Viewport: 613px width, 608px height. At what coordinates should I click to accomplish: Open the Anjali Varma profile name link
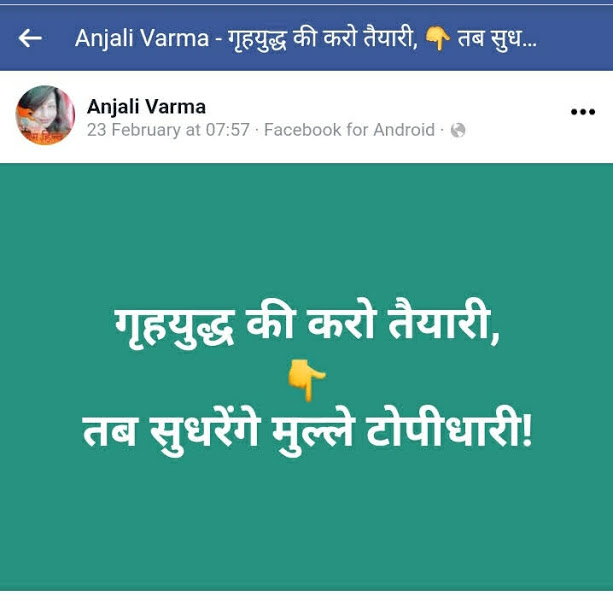click(x=146, y=107)
